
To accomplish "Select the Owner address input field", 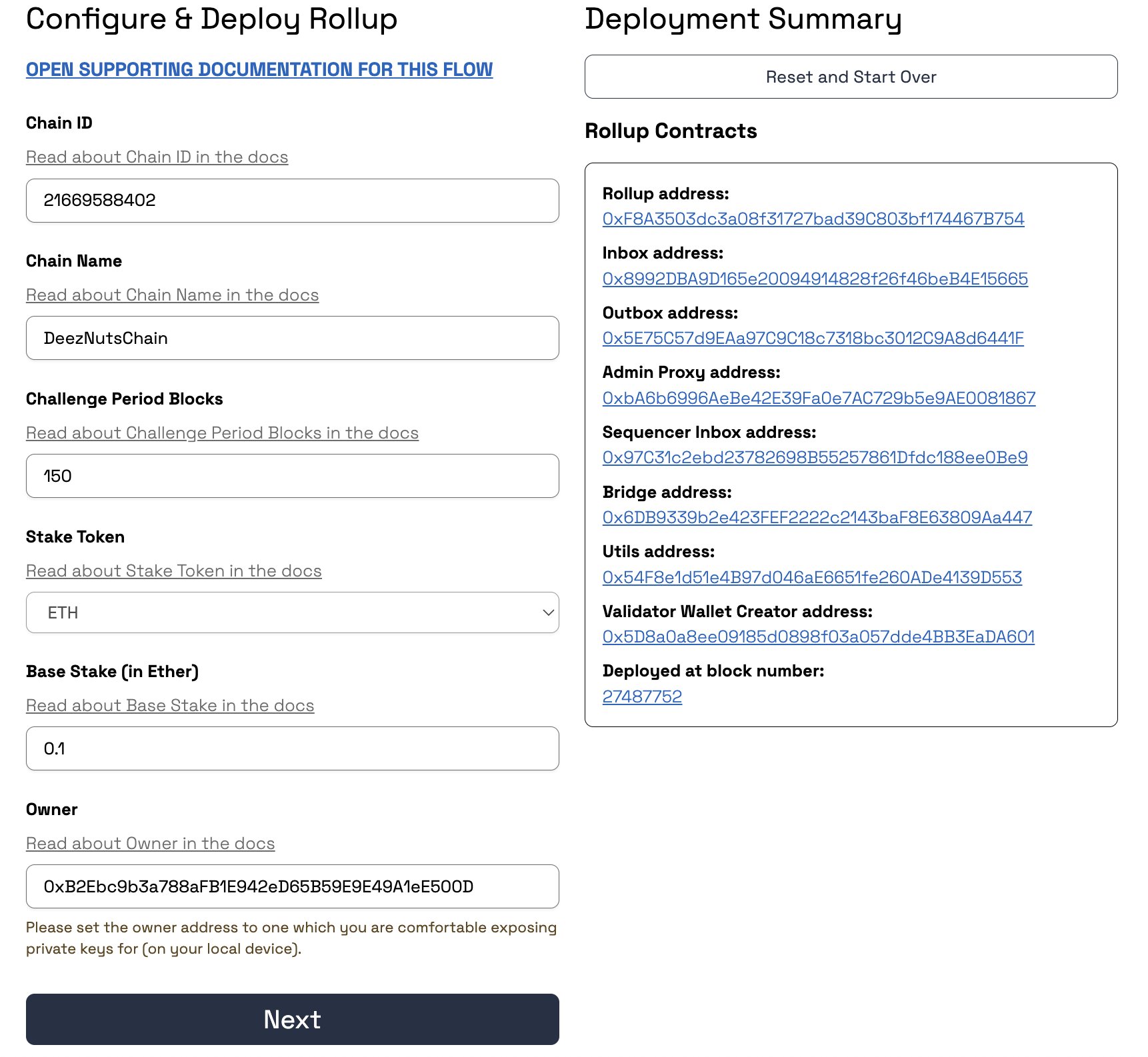I will (291, 886).
